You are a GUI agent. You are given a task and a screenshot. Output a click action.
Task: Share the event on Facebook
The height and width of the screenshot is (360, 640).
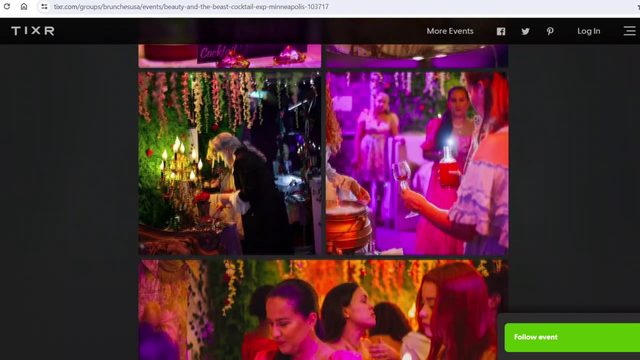coord(501,31)
